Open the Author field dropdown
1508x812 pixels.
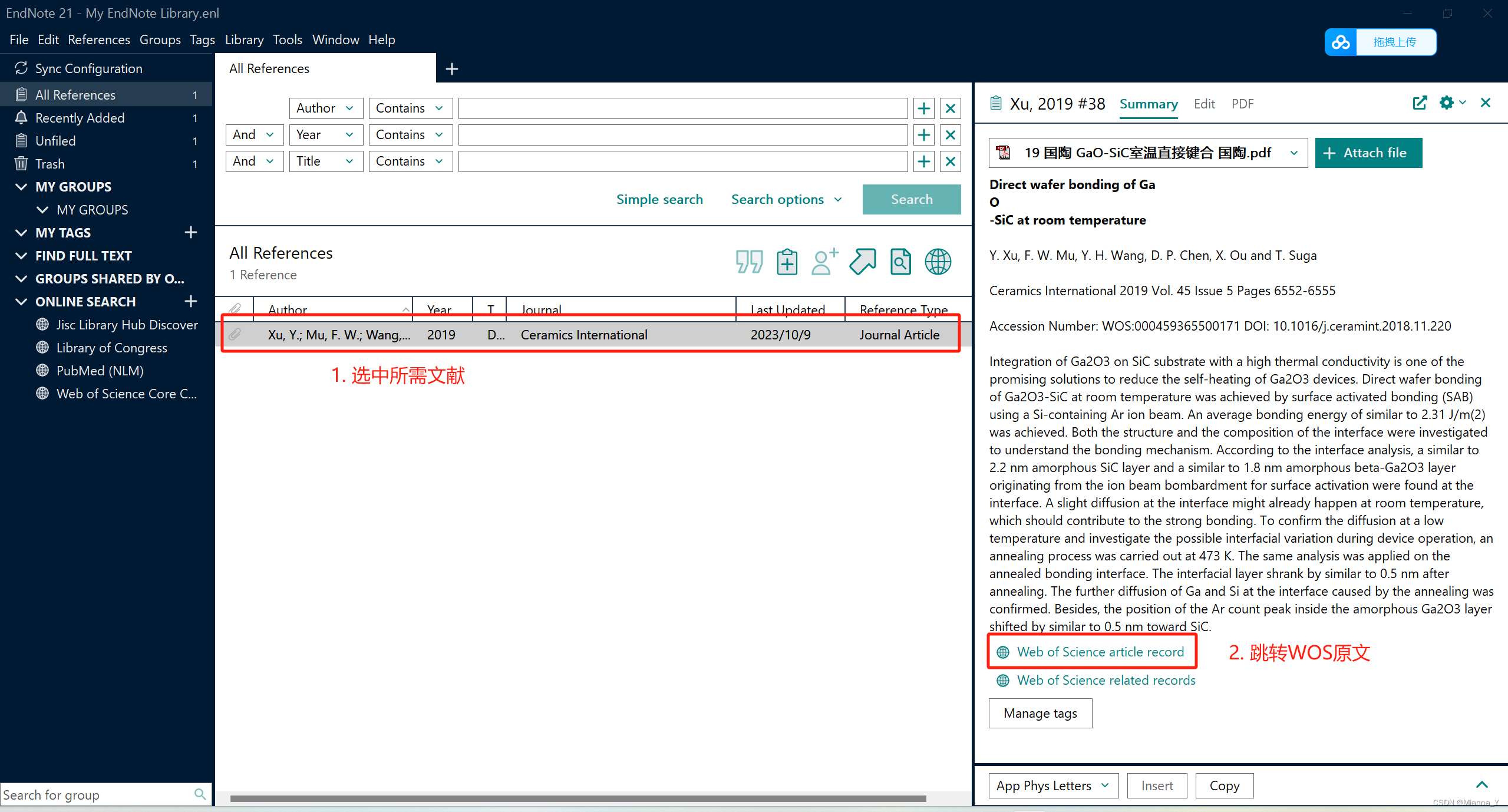pos(325,108)
